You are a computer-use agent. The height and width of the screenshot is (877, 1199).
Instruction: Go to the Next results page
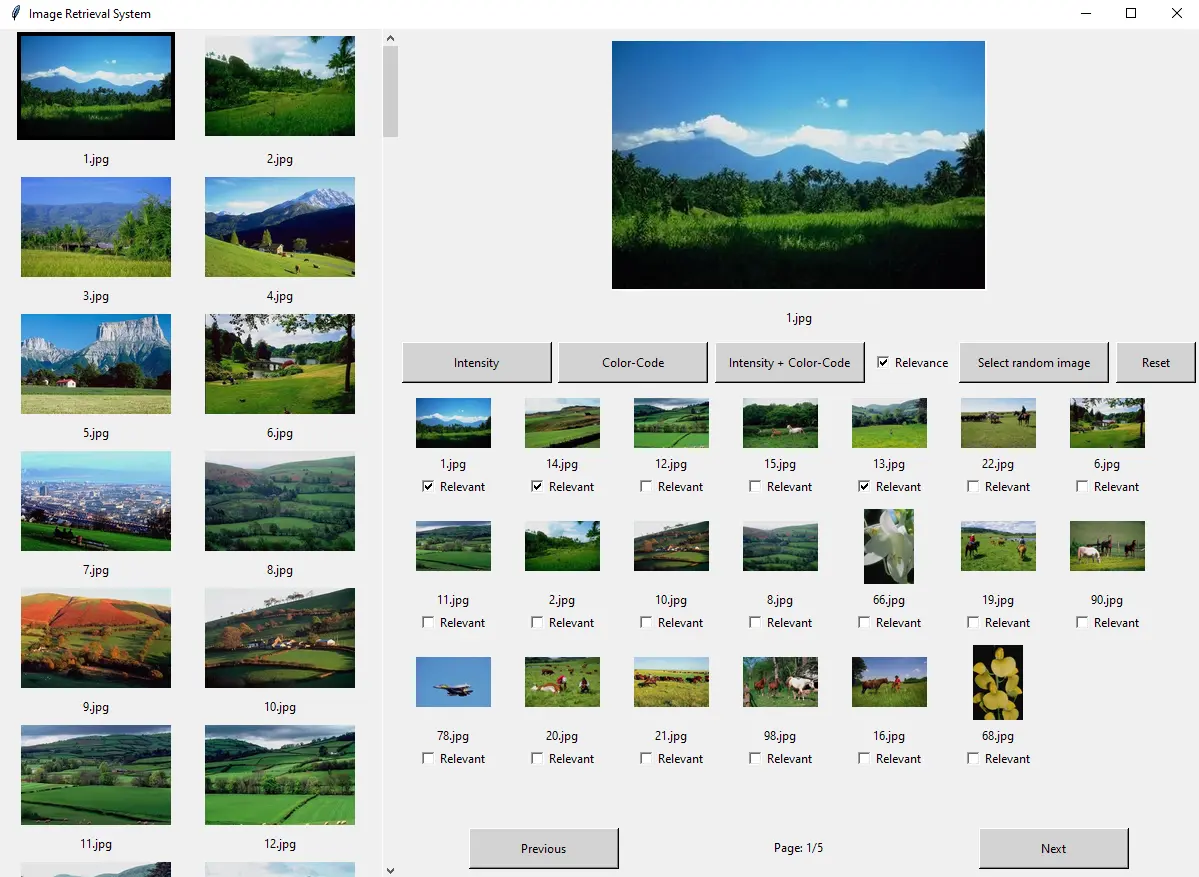point(1053,848)
